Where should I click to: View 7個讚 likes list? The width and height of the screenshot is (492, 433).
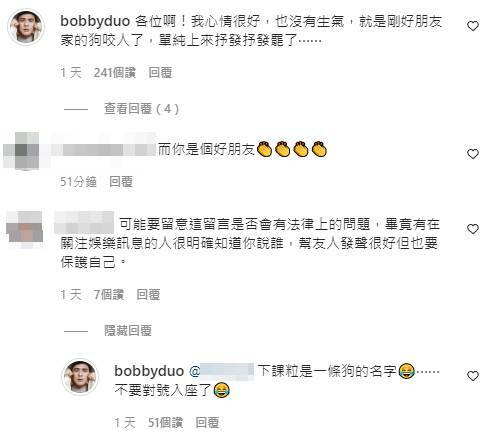coord(109,294)
